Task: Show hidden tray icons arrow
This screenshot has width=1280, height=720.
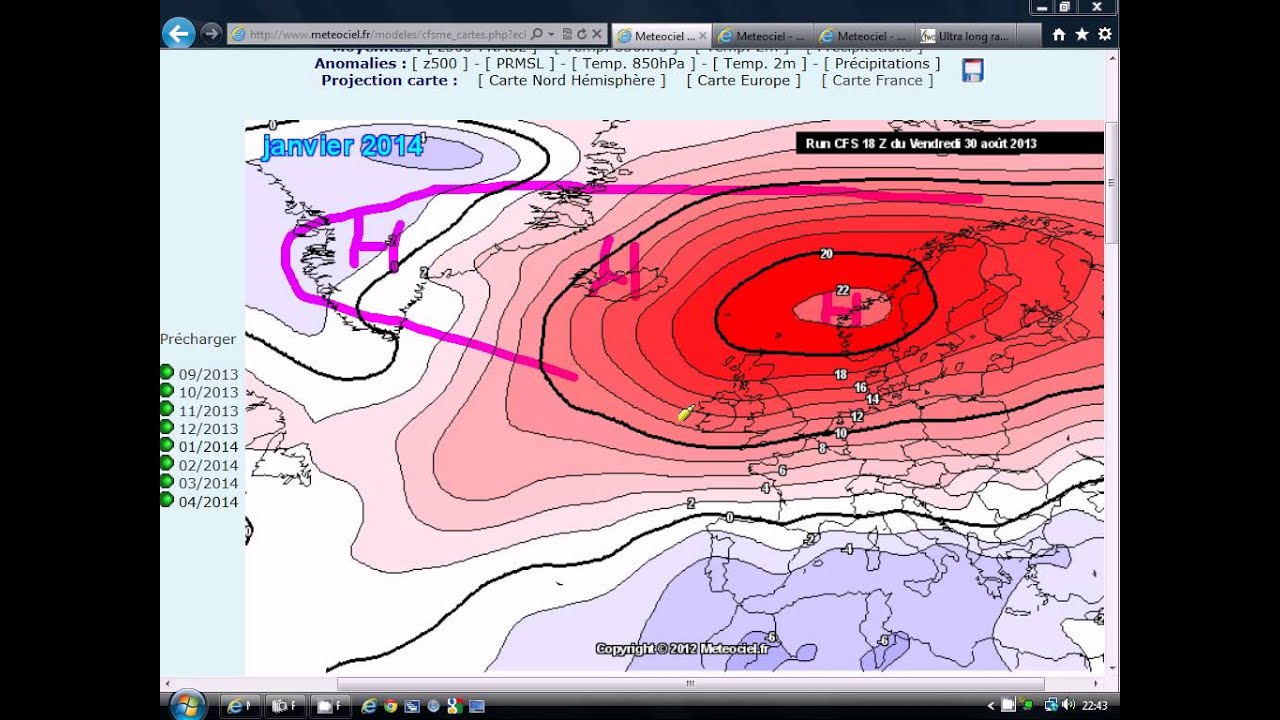Action: coord(991,706)
